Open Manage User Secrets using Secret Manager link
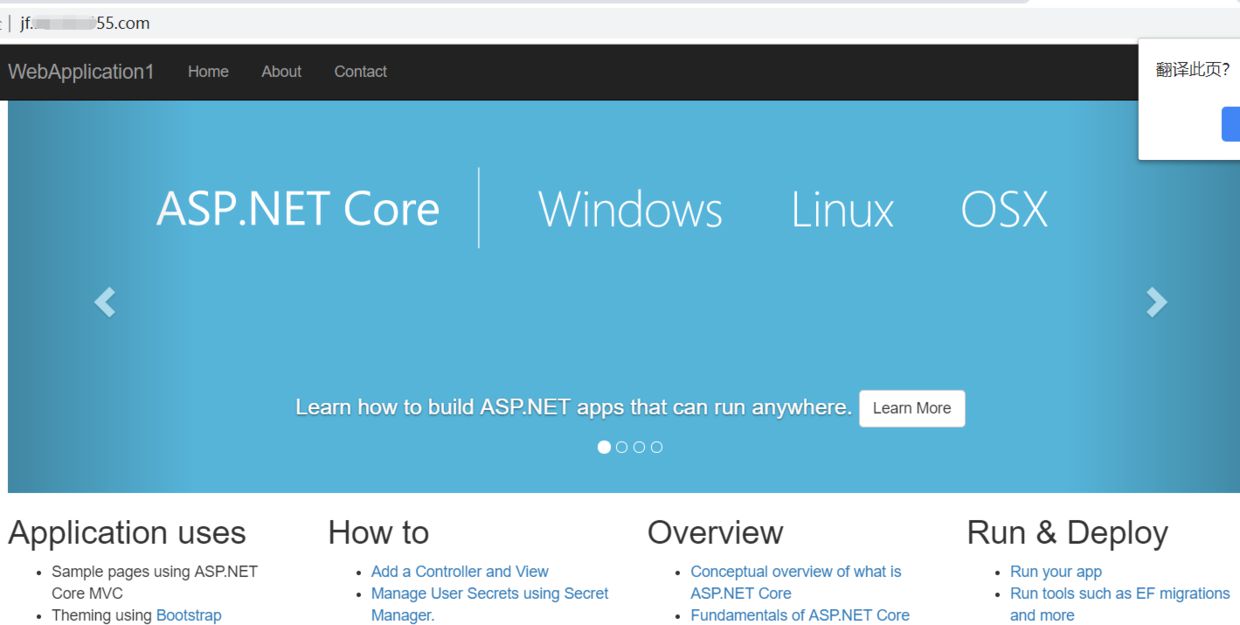1240x625 pixels. tap(490, 604)
